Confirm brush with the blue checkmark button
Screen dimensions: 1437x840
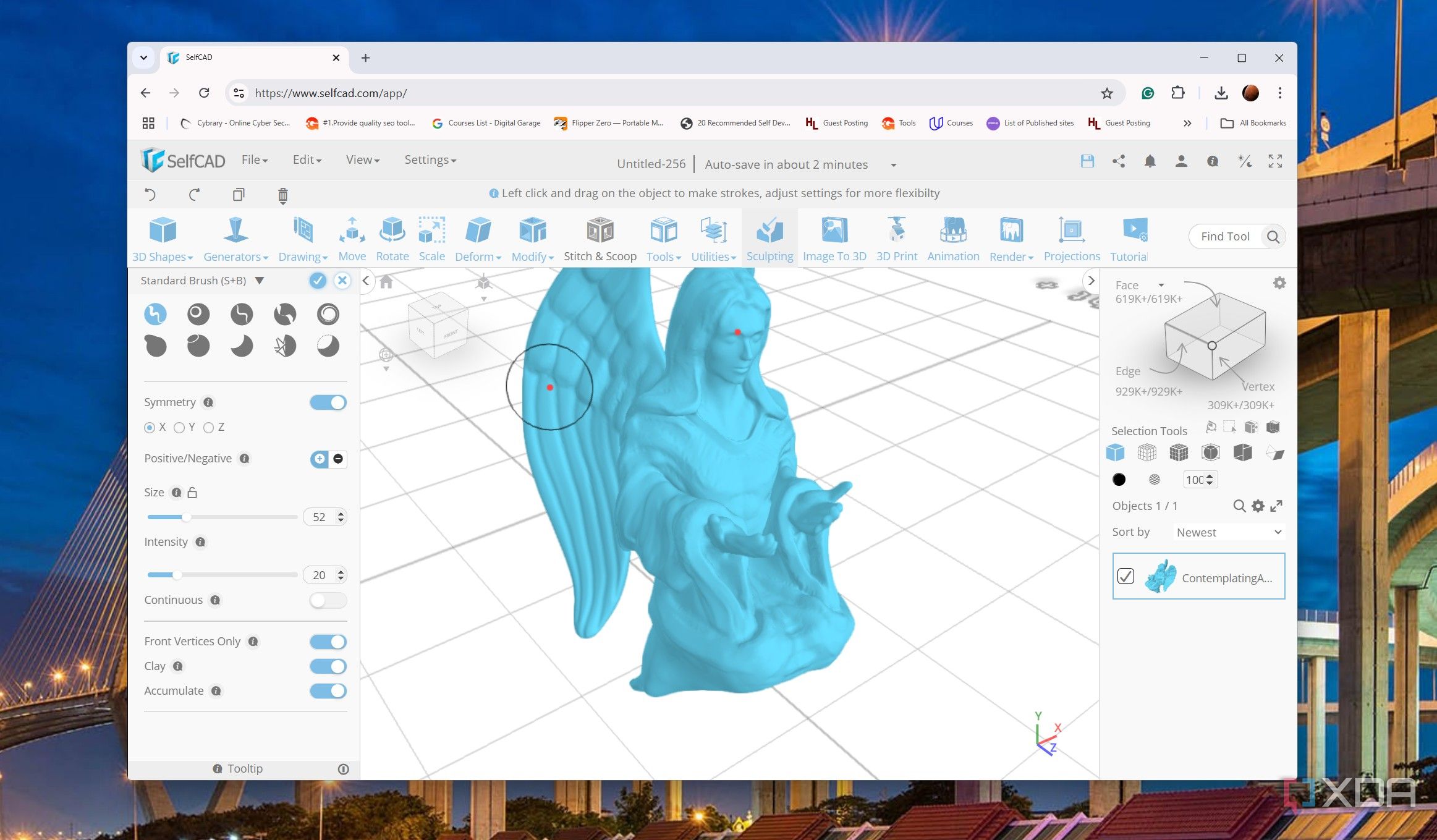point(318,281)
